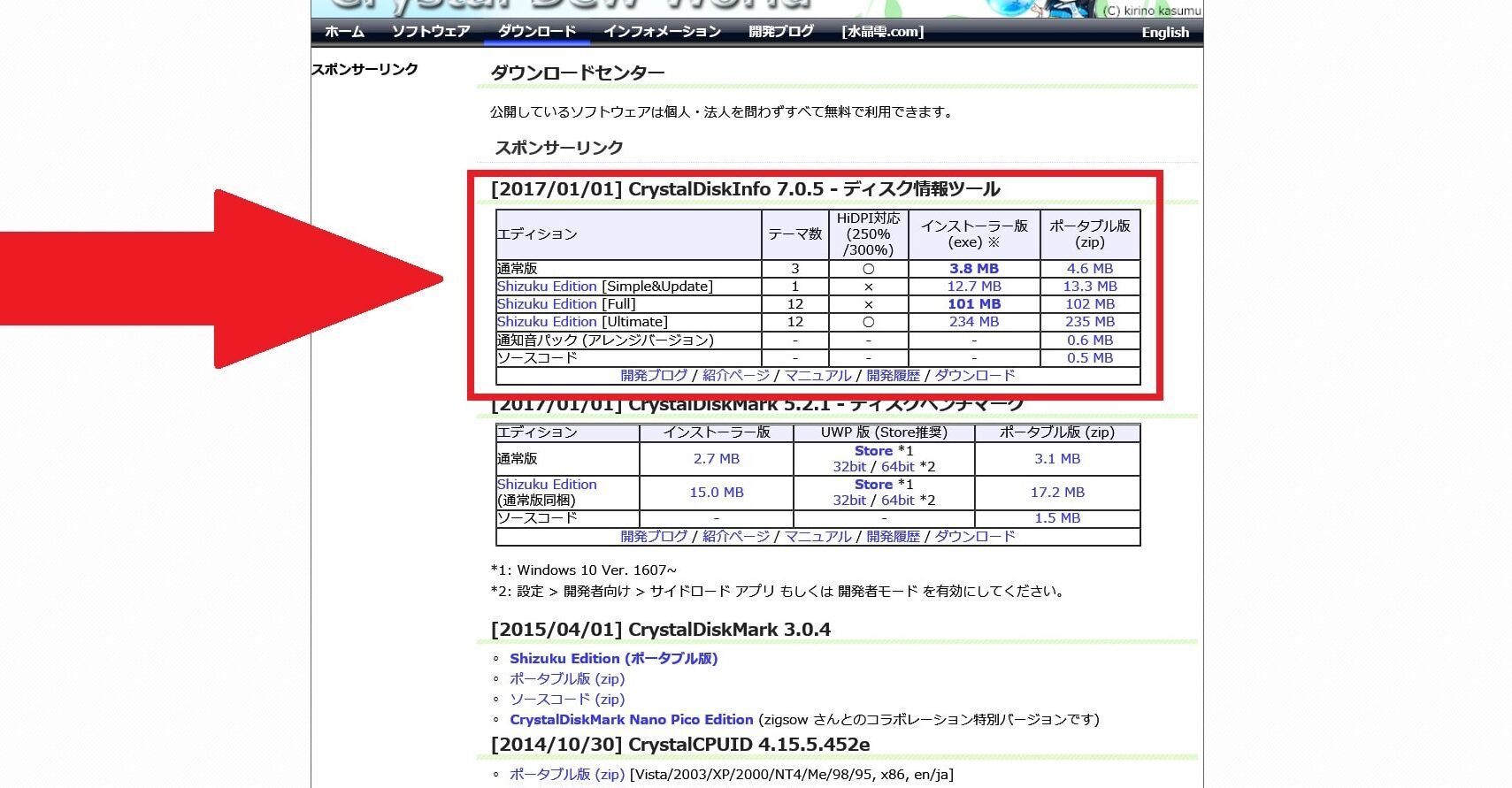Click the ダウンロードセンター page heading
The height and width of the screenshot is (788, 1512).
pyautogui.click(x=578, y=73)
